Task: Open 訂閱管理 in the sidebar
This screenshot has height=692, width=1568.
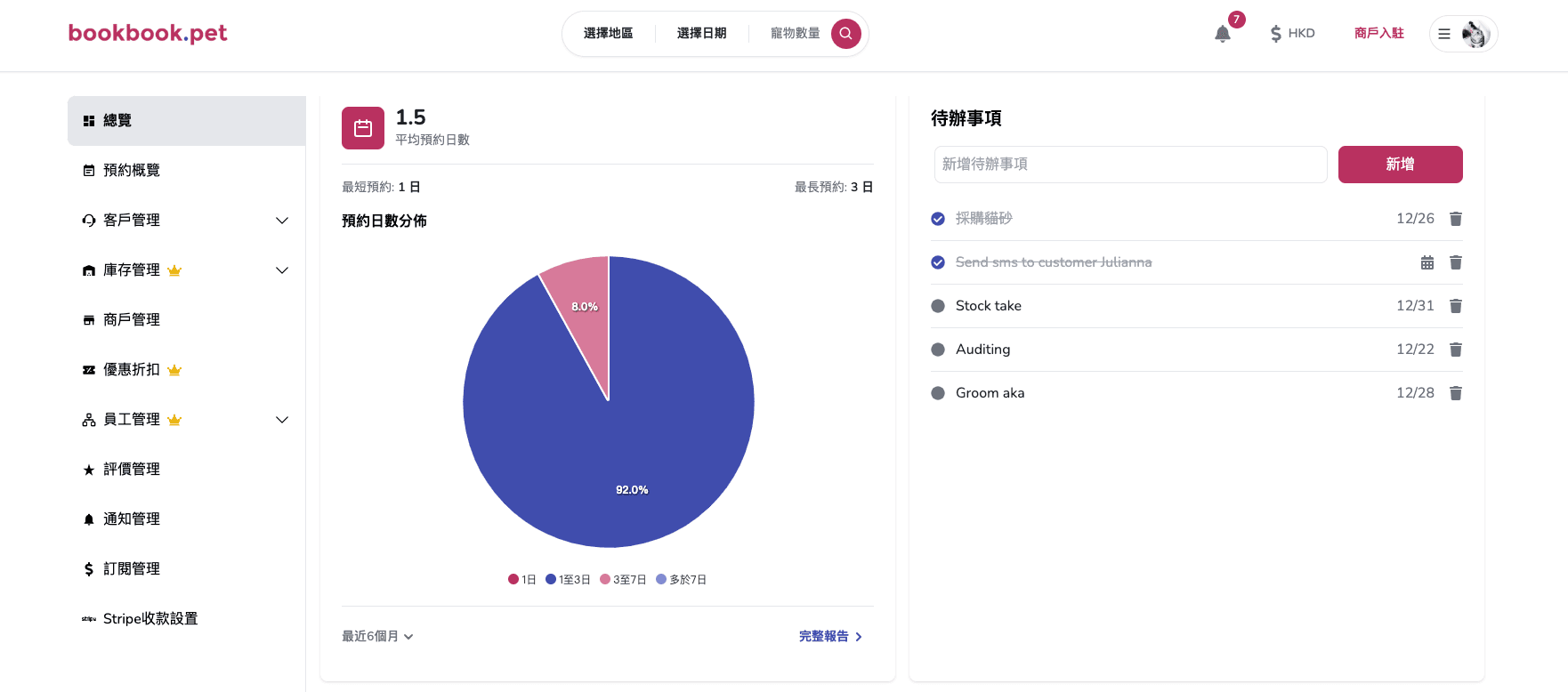Action: (x=187, y=569)
